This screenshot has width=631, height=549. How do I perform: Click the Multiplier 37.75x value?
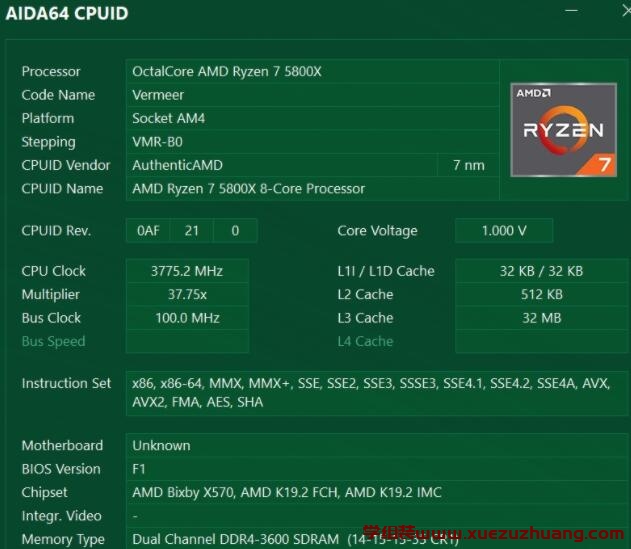click(187, 294)
